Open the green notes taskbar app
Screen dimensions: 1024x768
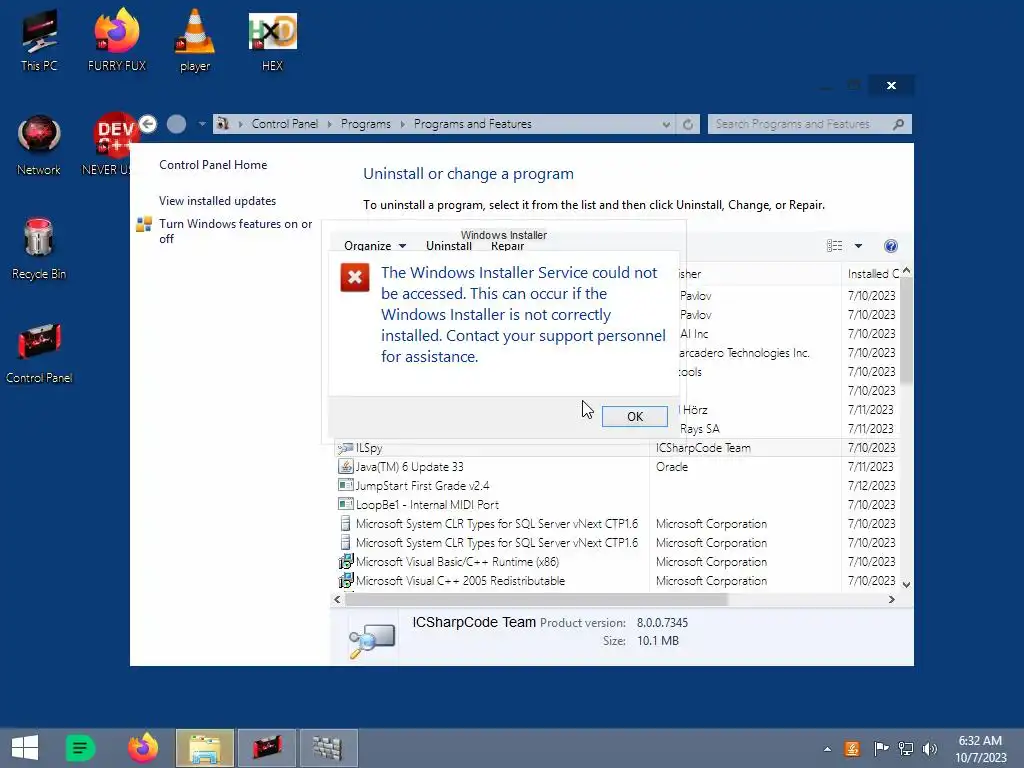pos(80,748)
